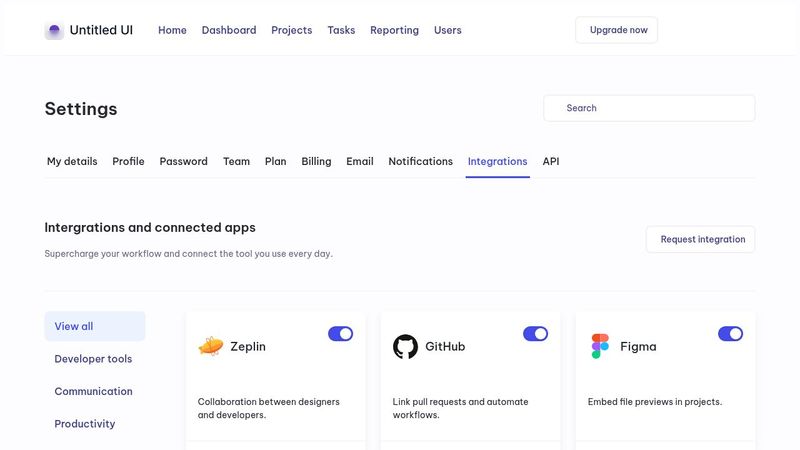Show Communication category integrations
The height and width of the screenshot is (450, 800).
[x=93, y=391]
